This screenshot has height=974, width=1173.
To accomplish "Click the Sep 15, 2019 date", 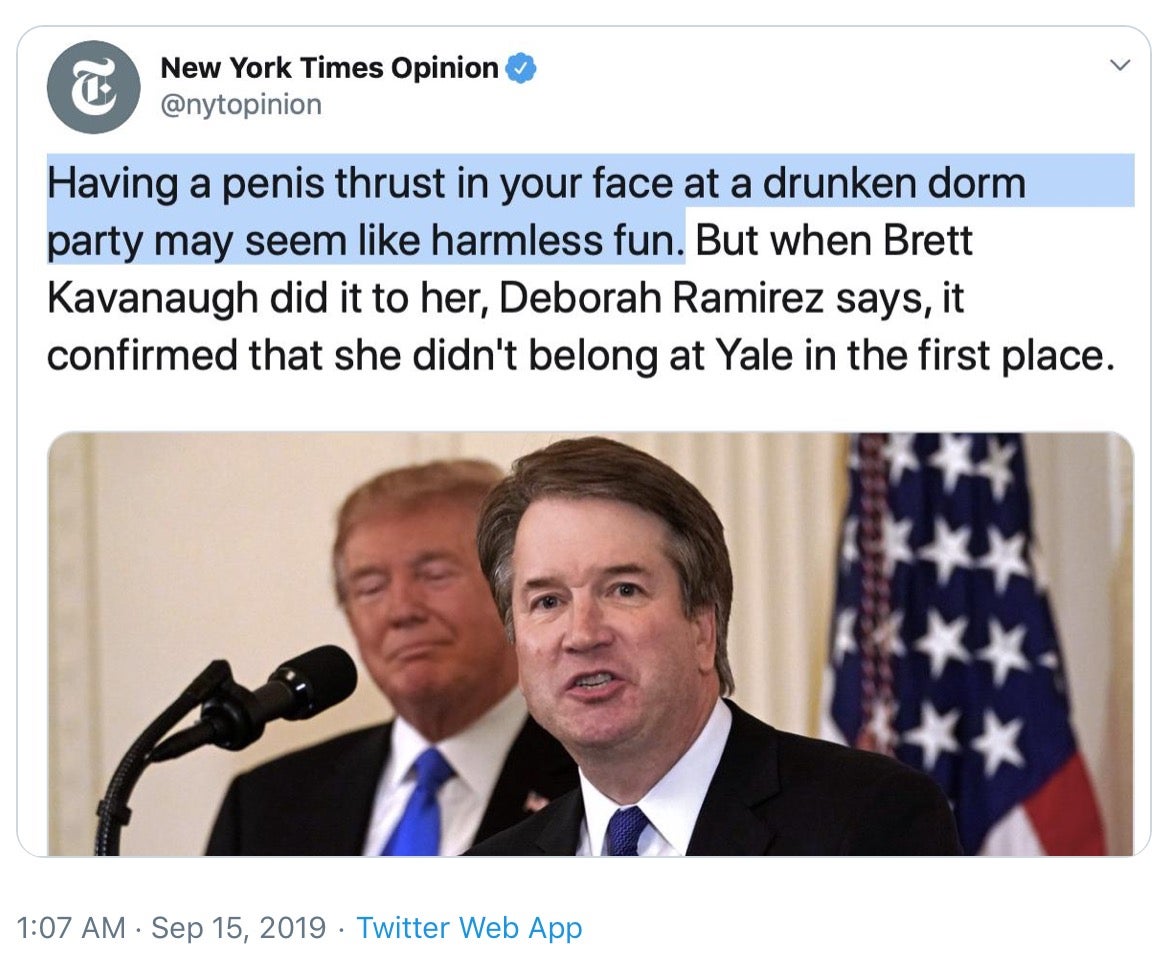I will [x=238, y=928].
